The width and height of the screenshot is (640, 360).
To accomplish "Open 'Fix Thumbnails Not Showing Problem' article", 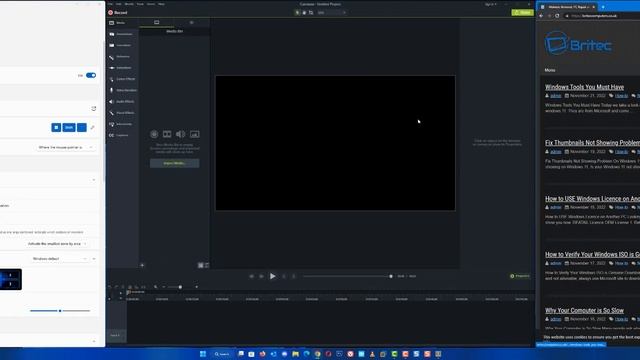I will [592, 143].
